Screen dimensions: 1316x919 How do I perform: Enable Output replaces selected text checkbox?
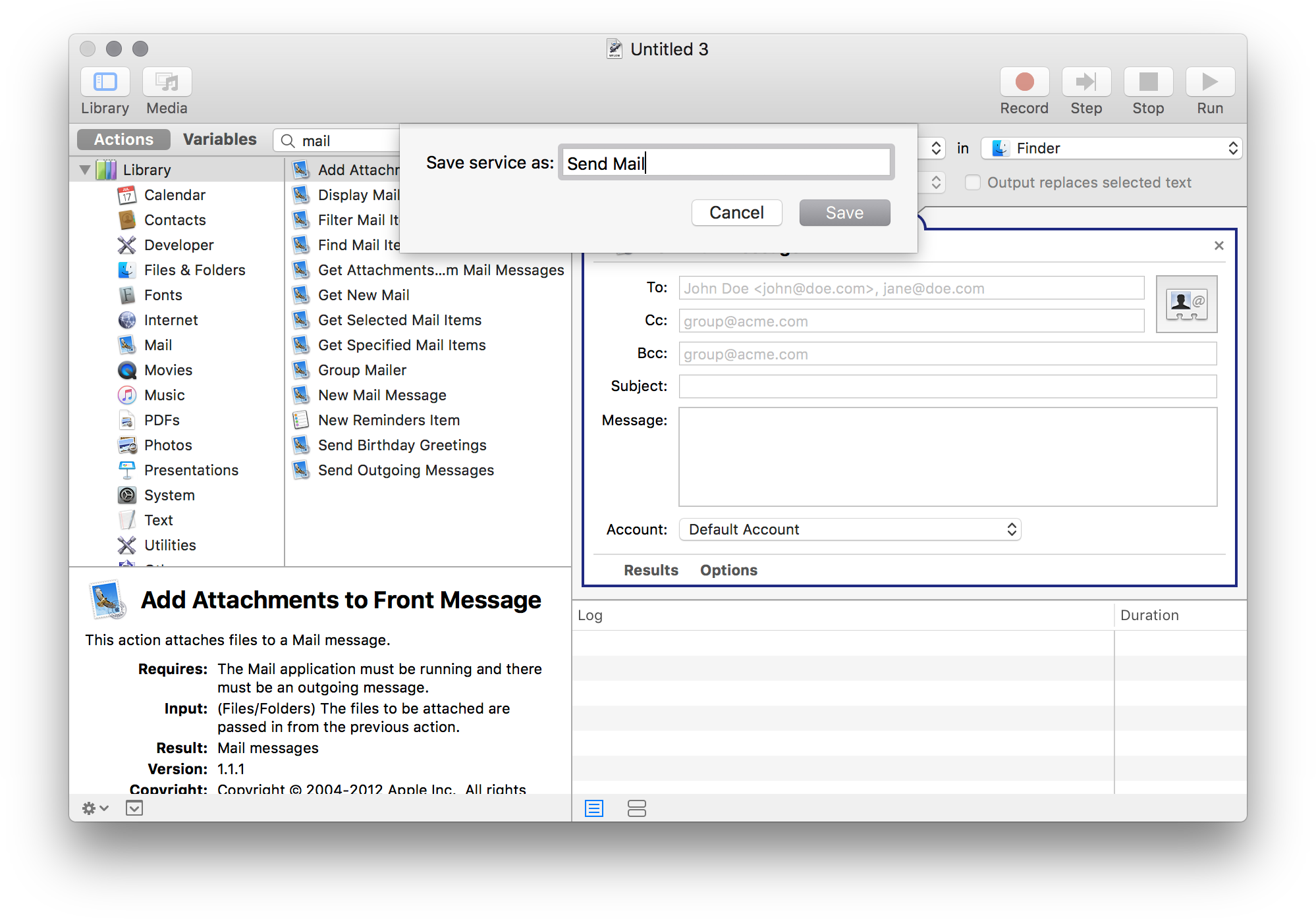click(972, 182)
